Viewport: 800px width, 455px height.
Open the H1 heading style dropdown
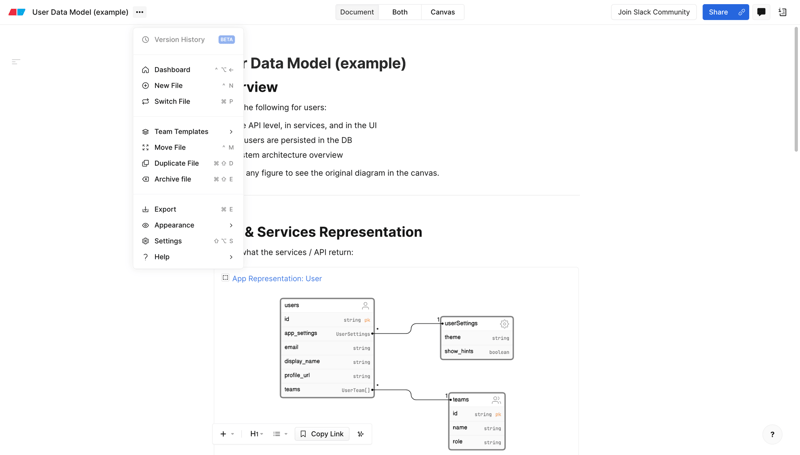point(257,434)
